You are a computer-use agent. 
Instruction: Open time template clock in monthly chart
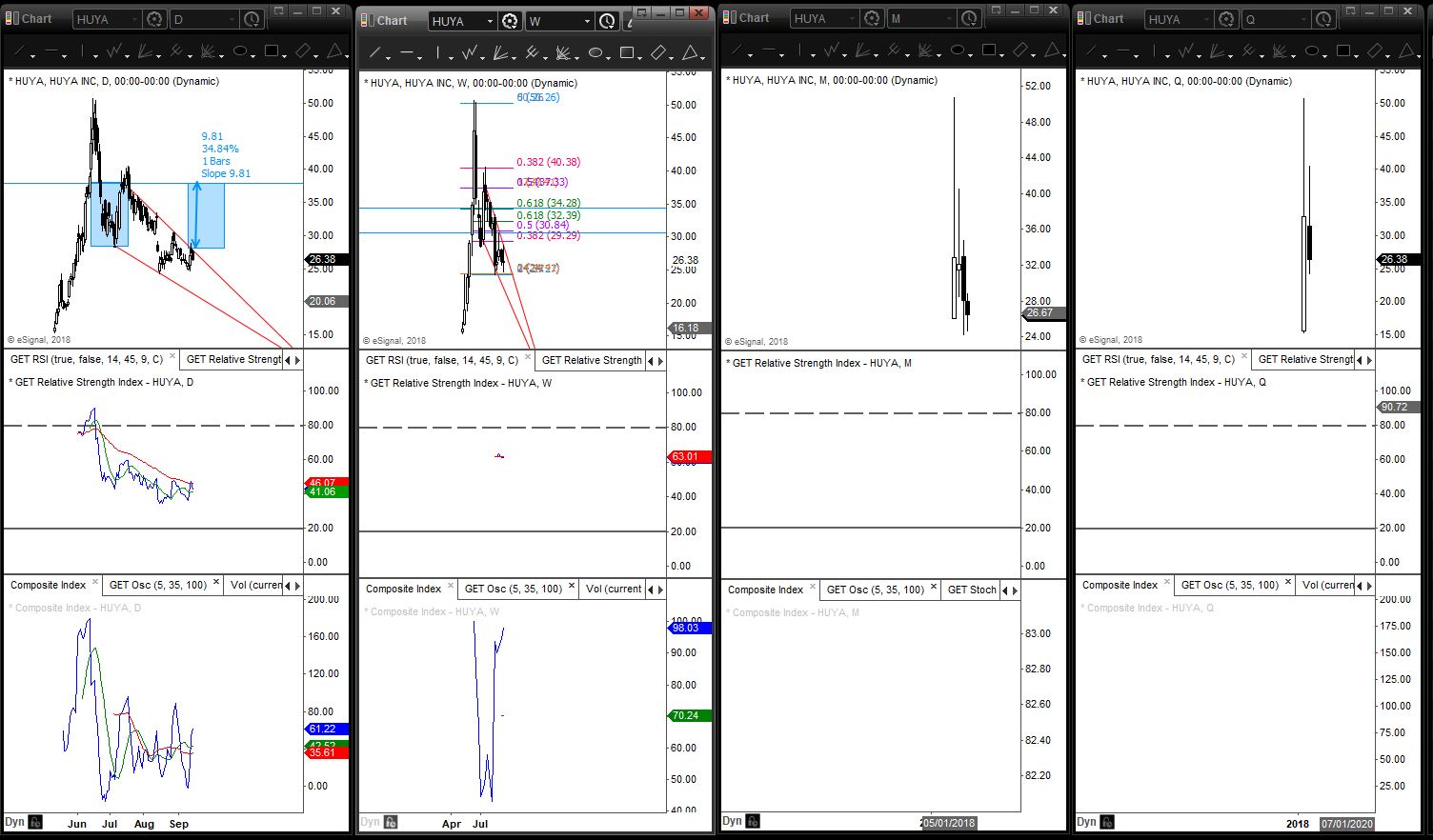click(968, 18)
